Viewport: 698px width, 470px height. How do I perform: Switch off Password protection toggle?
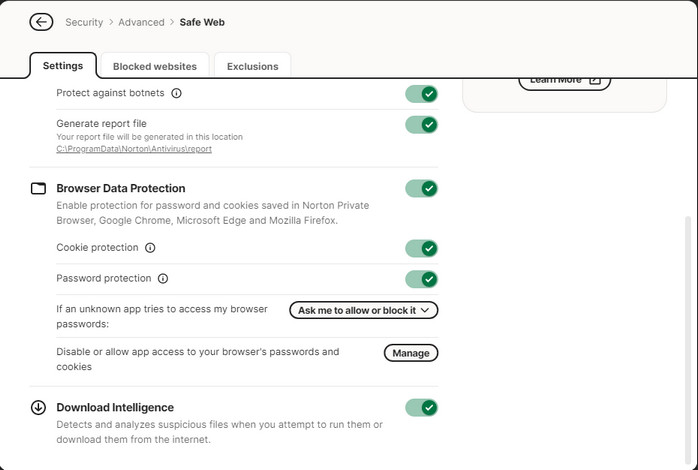[x=422, y=279]
